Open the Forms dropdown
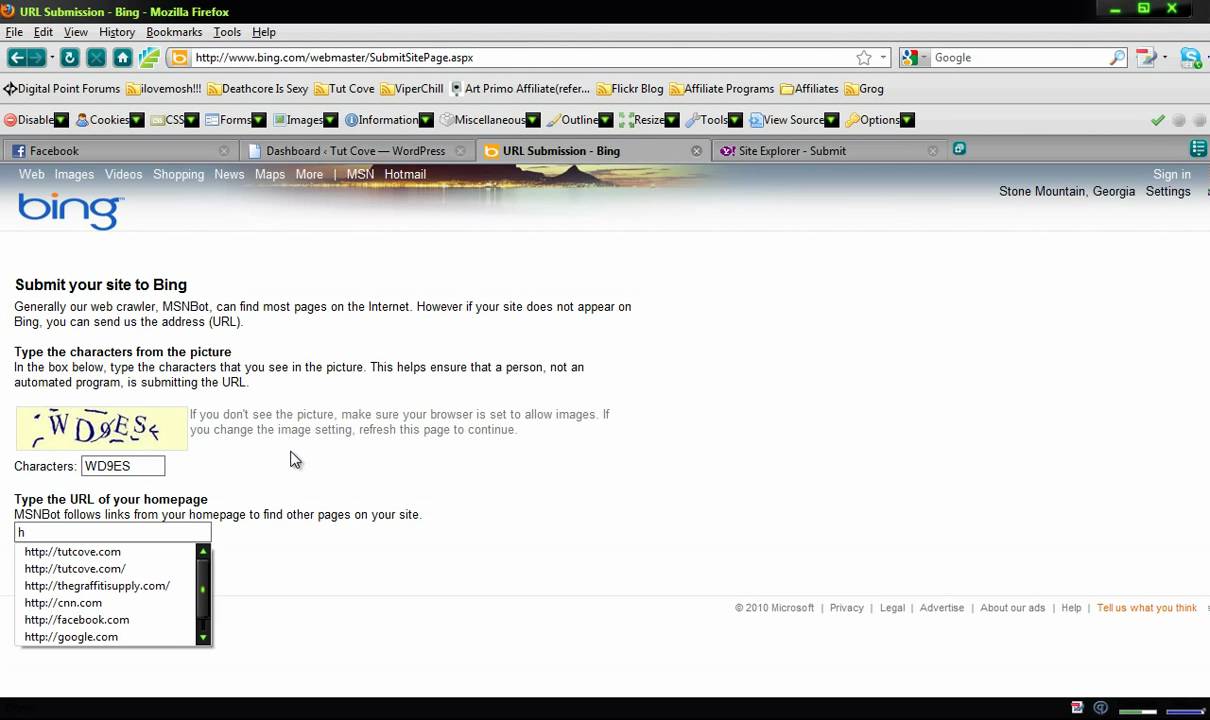 [235, 120]
